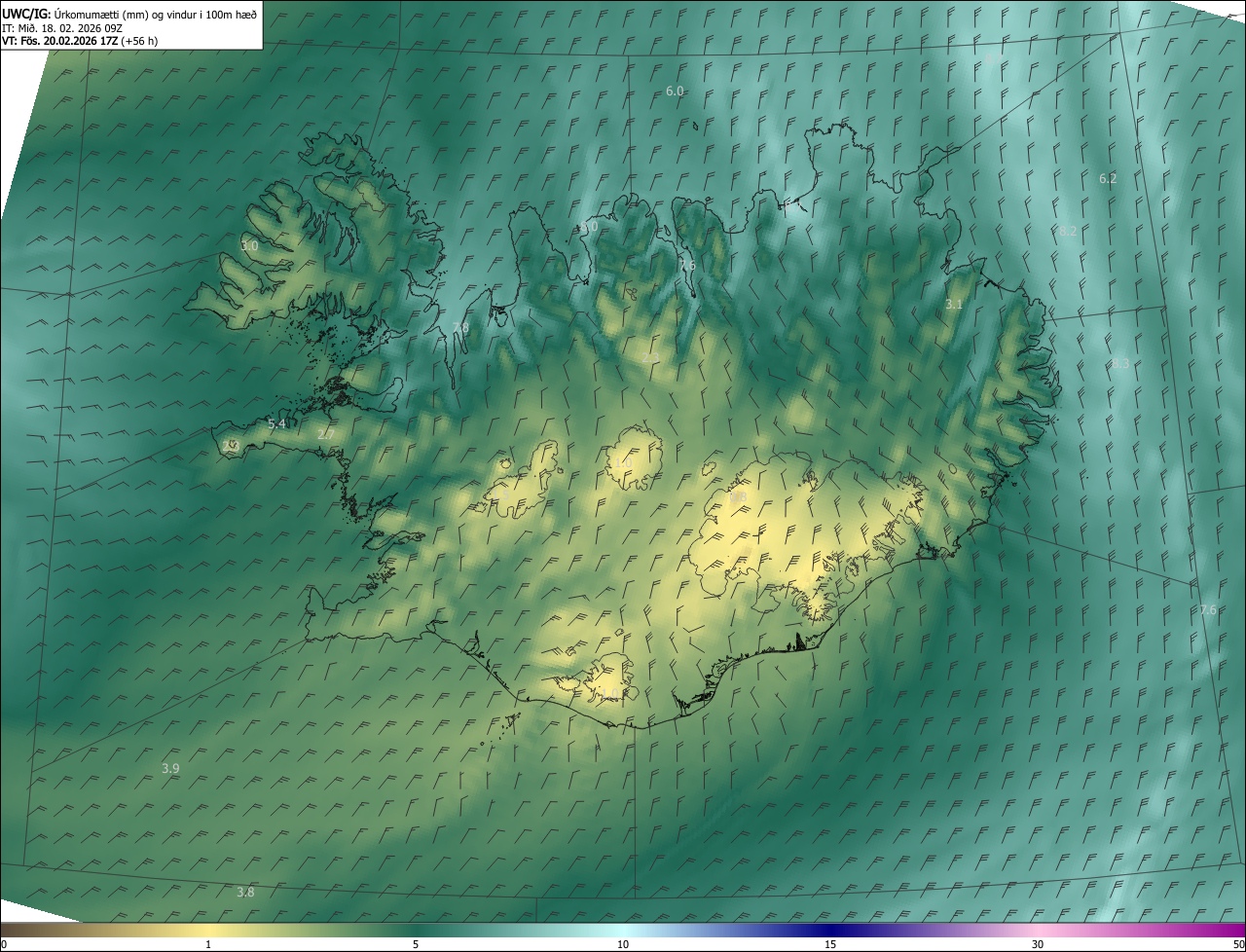Click the "UWC/IG:" title in the header box
Screen dimensions: 1246x952
pyautogui.click(x=26, y=14)
